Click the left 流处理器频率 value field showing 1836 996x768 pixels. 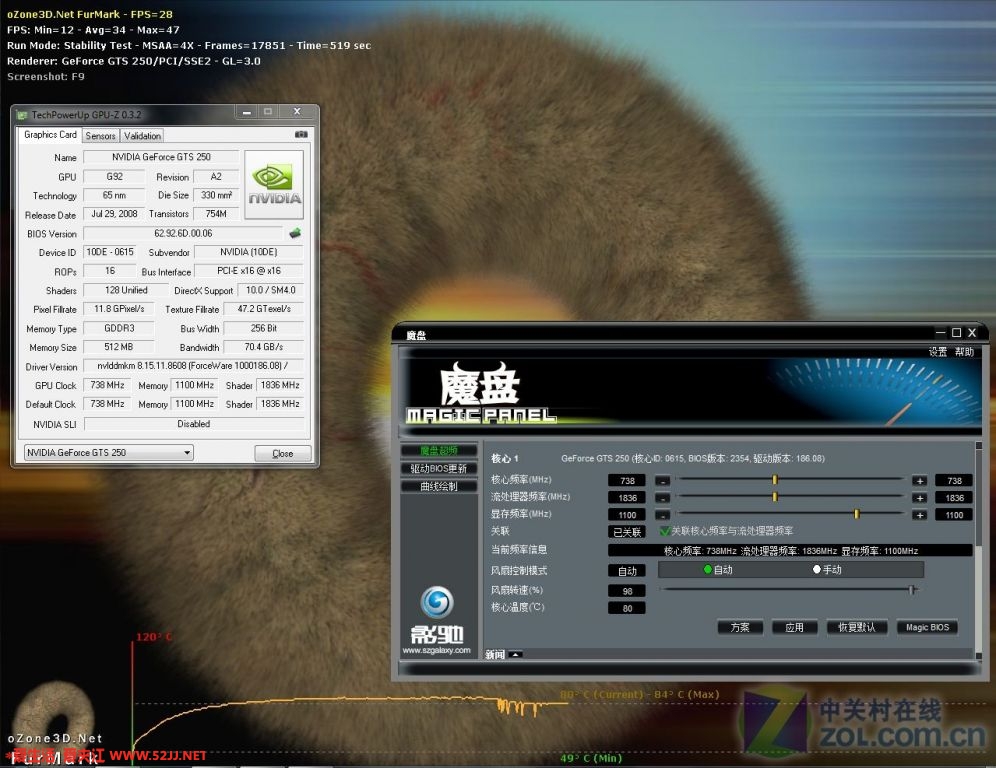point(627,498)
